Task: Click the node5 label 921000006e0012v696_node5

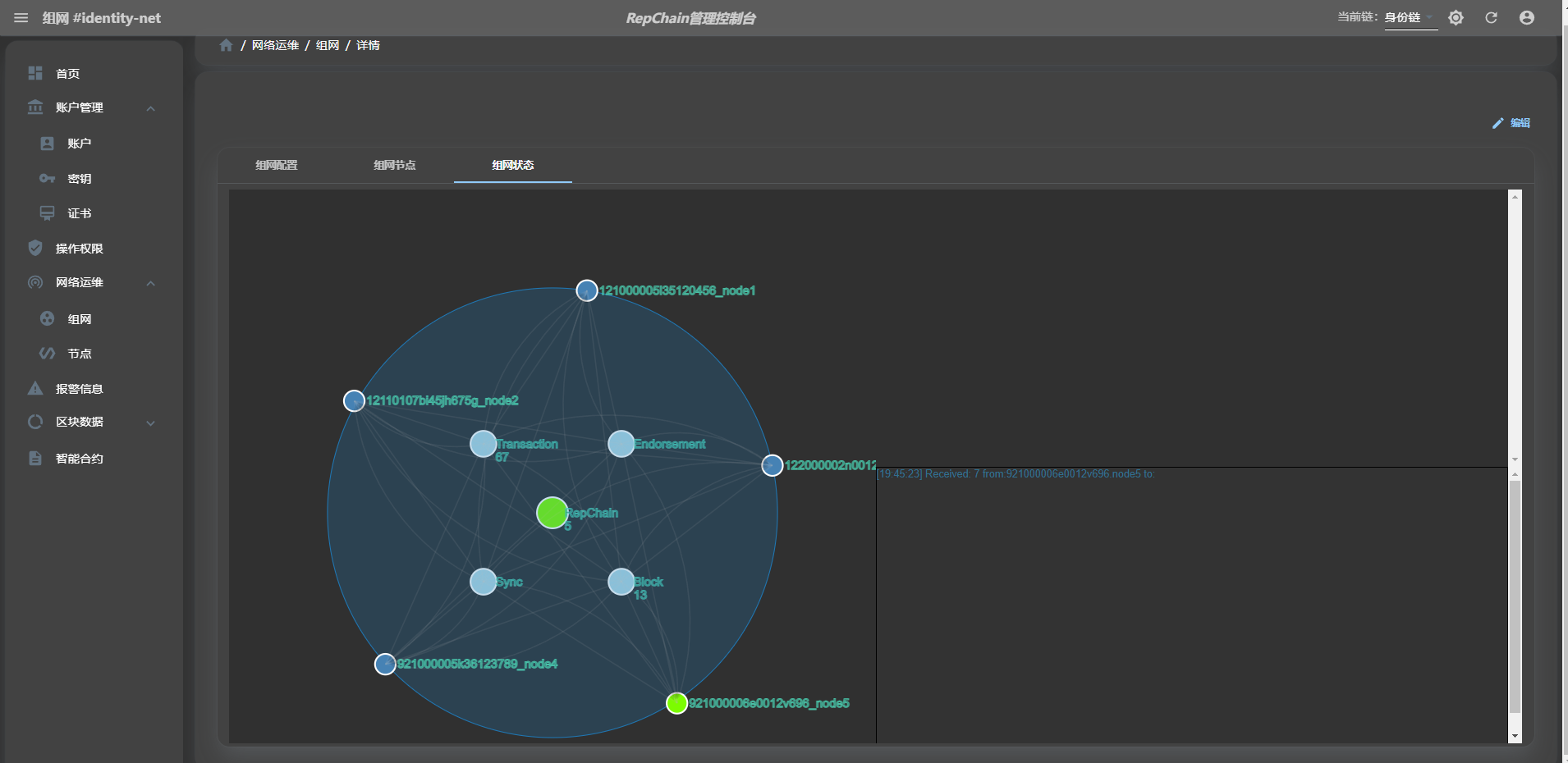Action: pyautogui.click(x=769, y=703)
